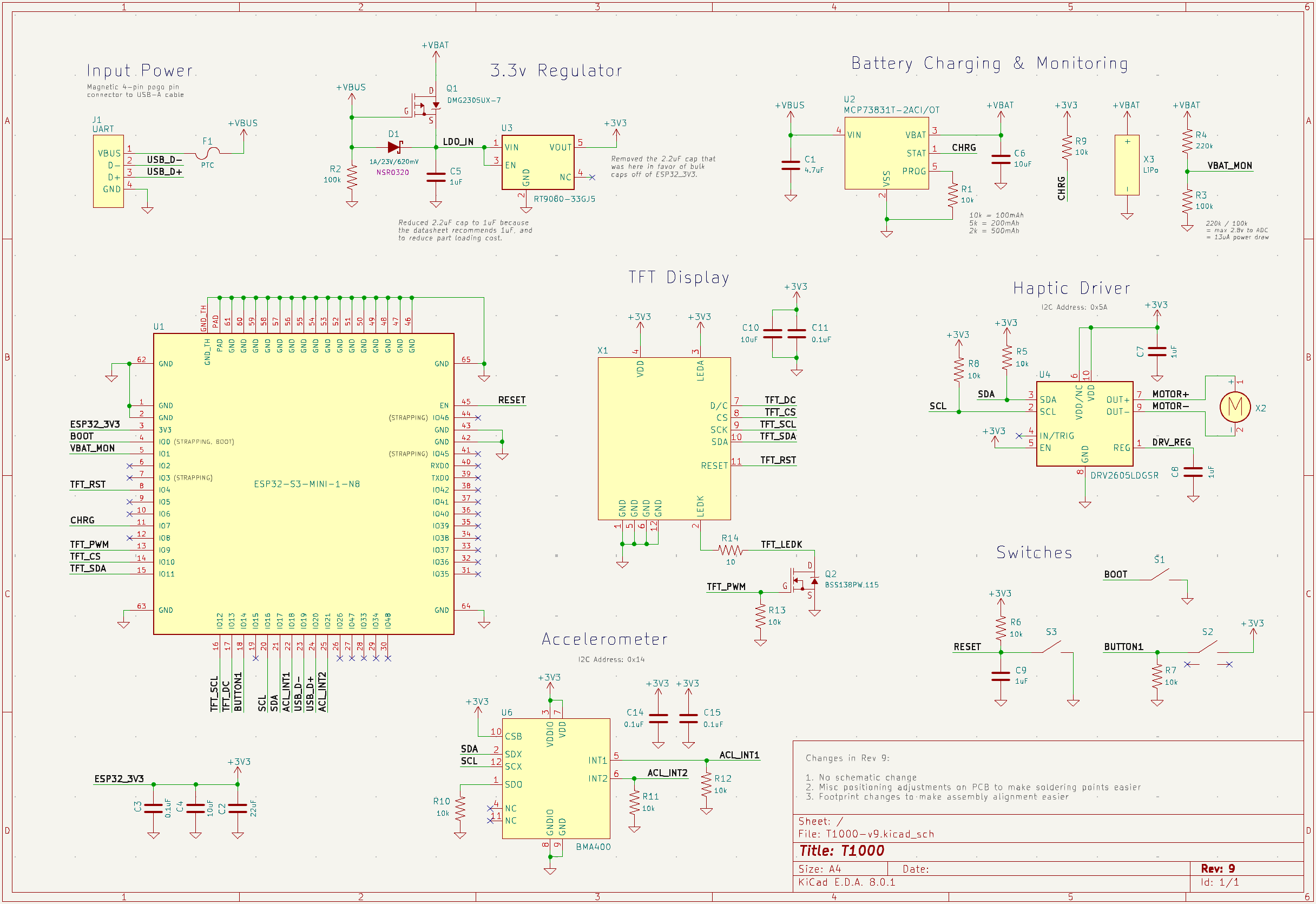Select the Q2 BSS138PW MOSFET symbol

point(804,581)
